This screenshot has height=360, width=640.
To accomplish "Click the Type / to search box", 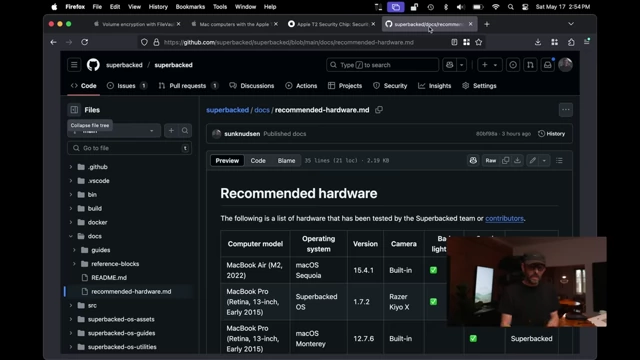I will click(382, 65).
